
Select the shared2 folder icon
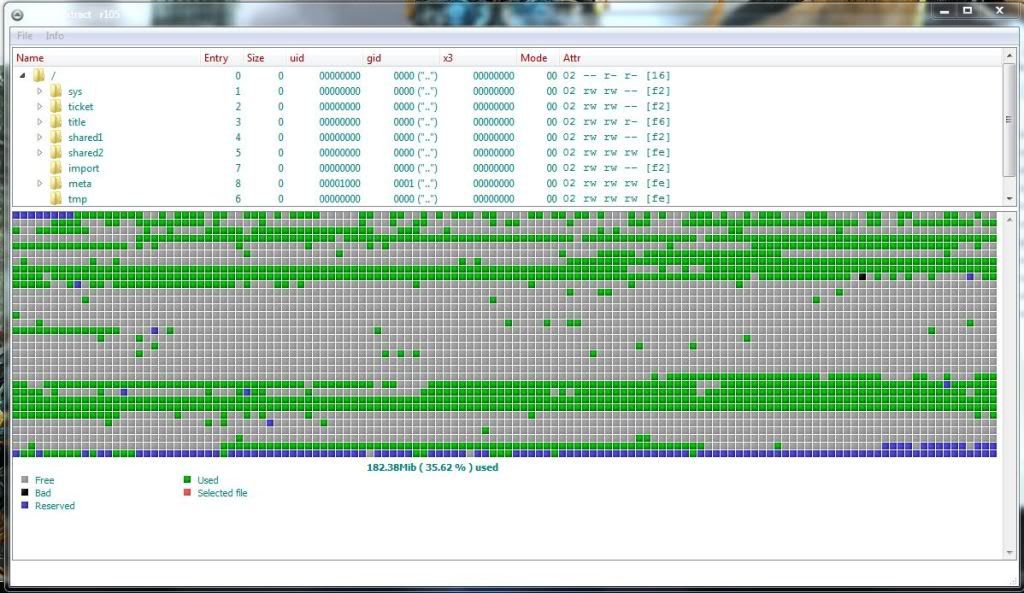coord(56,153)
